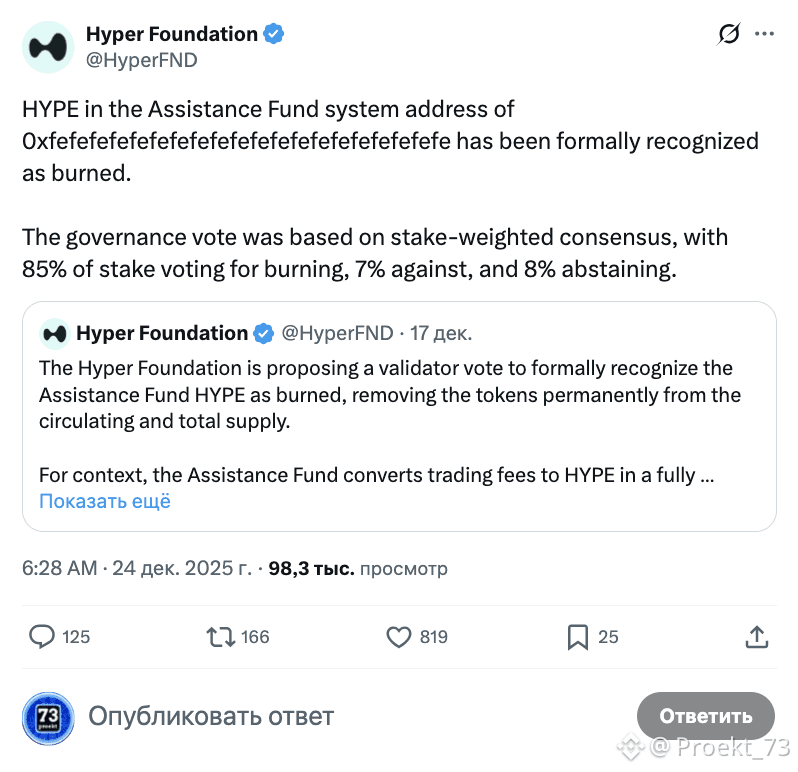Repost this post using the retweet icon
Viewport: 798px width, 772px height.
[220, 636]
